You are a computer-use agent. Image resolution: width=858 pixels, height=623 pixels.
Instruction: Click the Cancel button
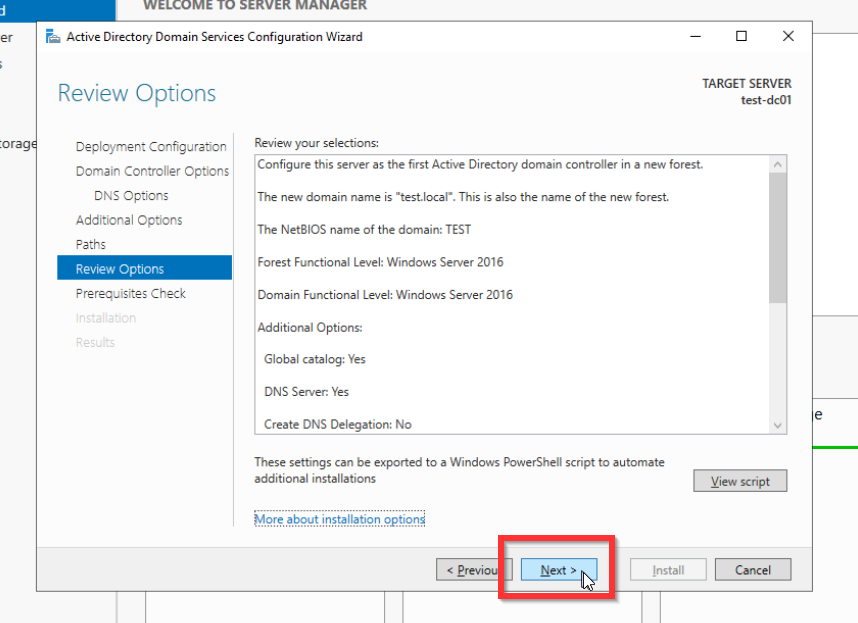point(752,570)
